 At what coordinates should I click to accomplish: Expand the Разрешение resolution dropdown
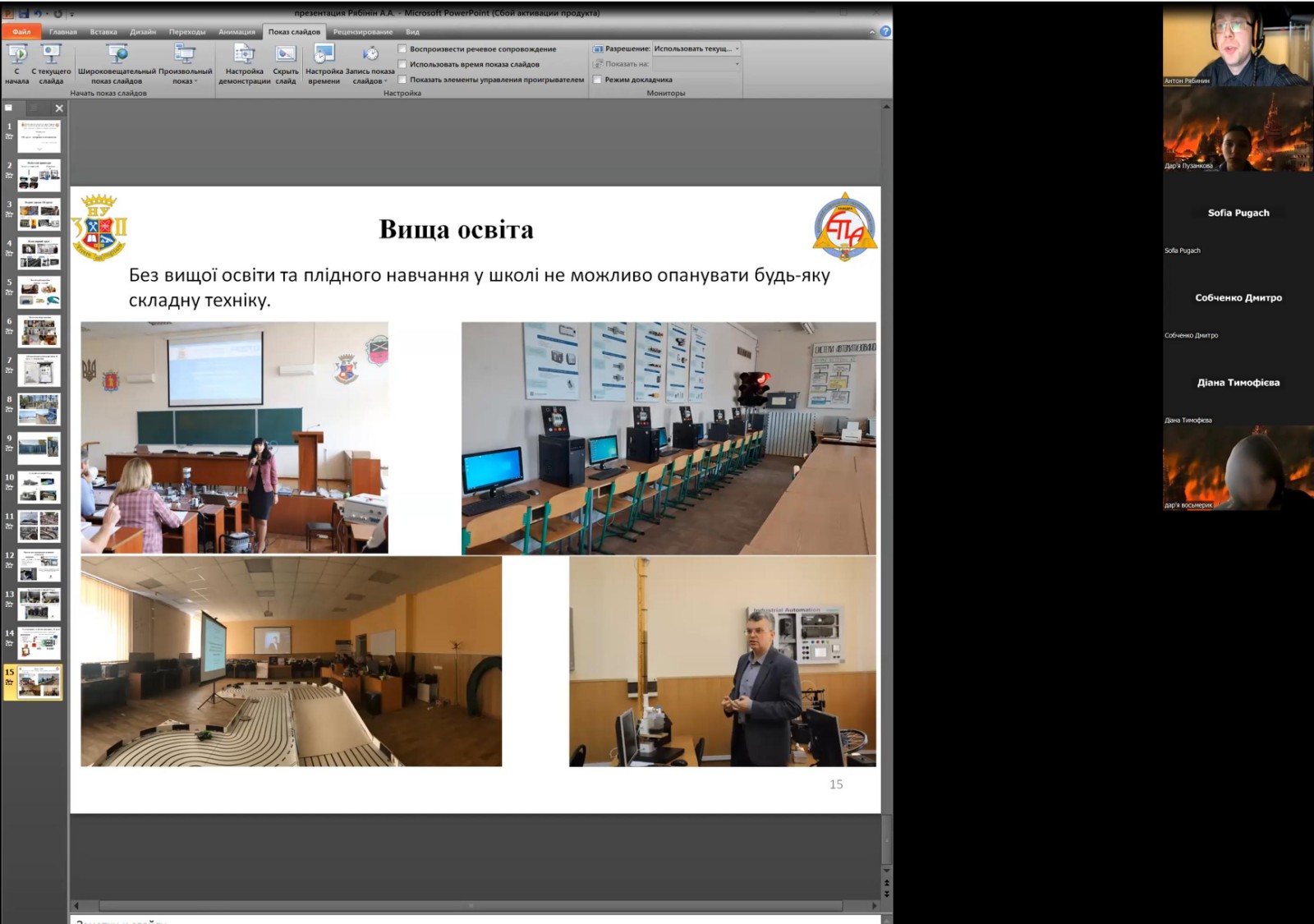[x=737, y=49]
